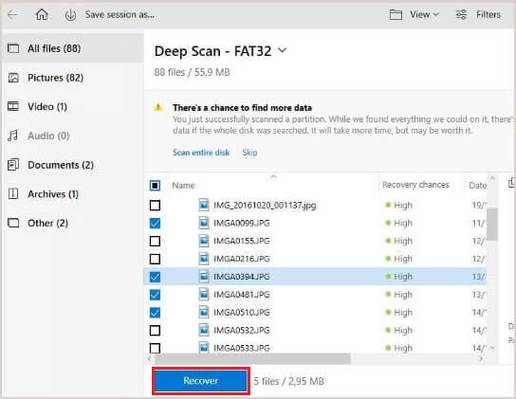Uncheck the IMGA0099.JPG checkbox
516x399 pixels.
tap(155, 223)
